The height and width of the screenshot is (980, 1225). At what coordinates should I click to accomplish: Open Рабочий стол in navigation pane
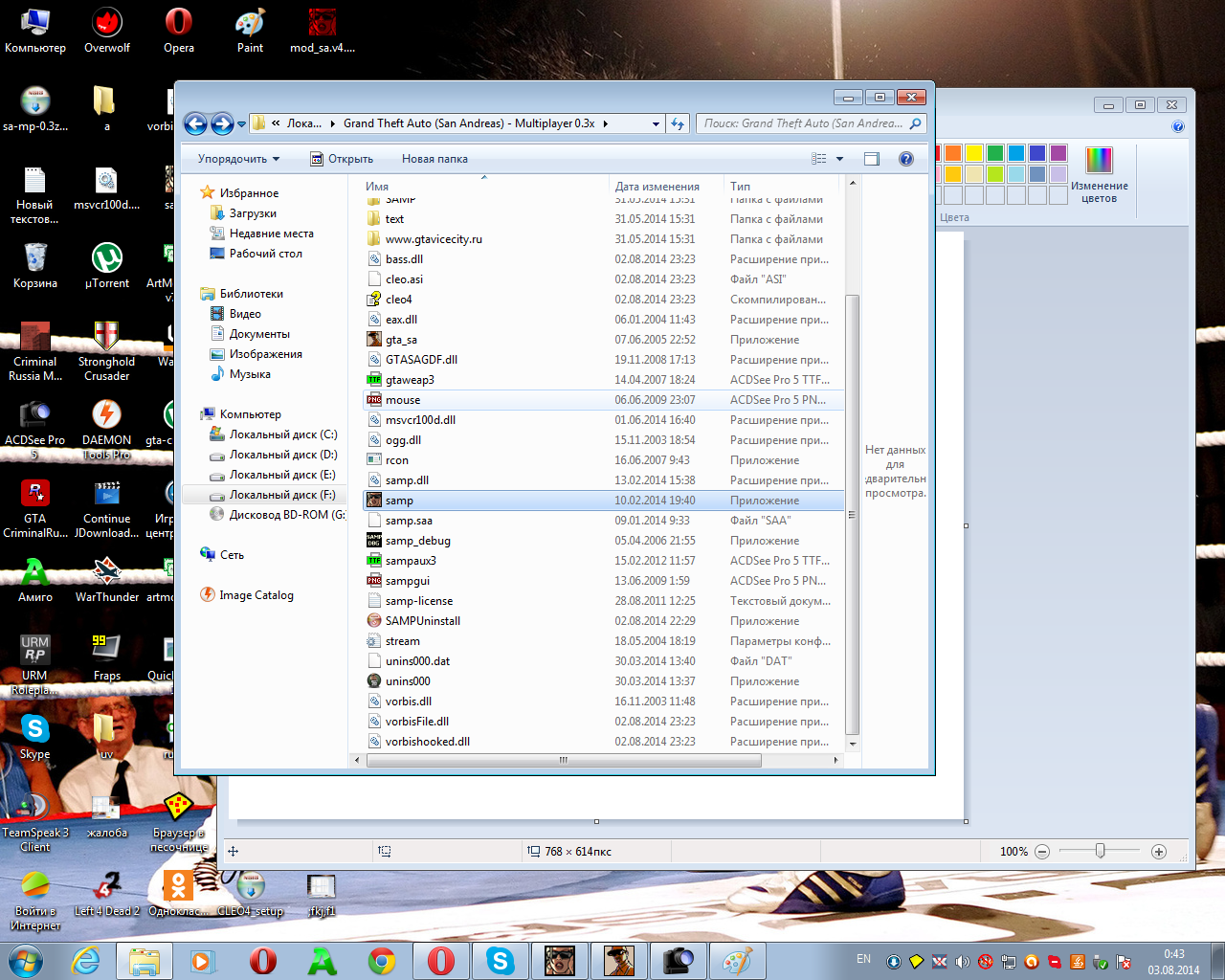coord(265,254)
